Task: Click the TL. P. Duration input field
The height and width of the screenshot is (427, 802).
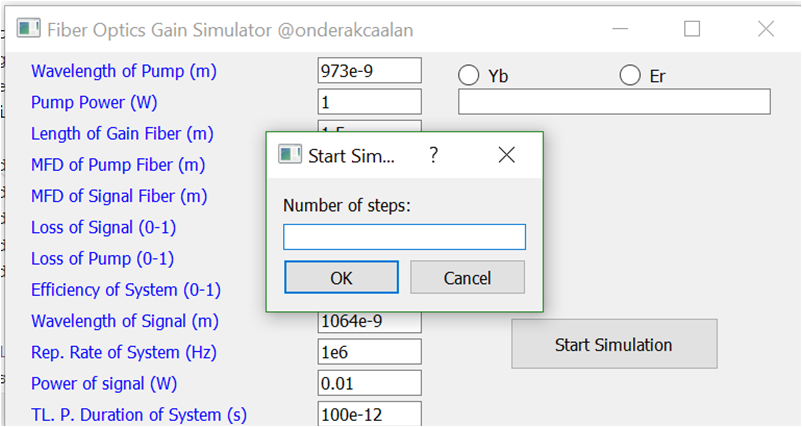Action: (x=369, y=414)
